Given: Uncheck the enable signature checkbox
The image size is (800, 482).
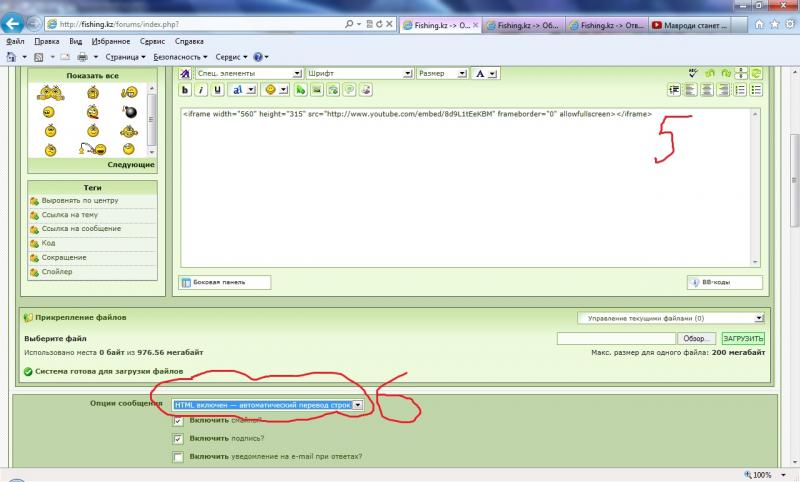Looking at the screenshot, I should pos(178,439).
